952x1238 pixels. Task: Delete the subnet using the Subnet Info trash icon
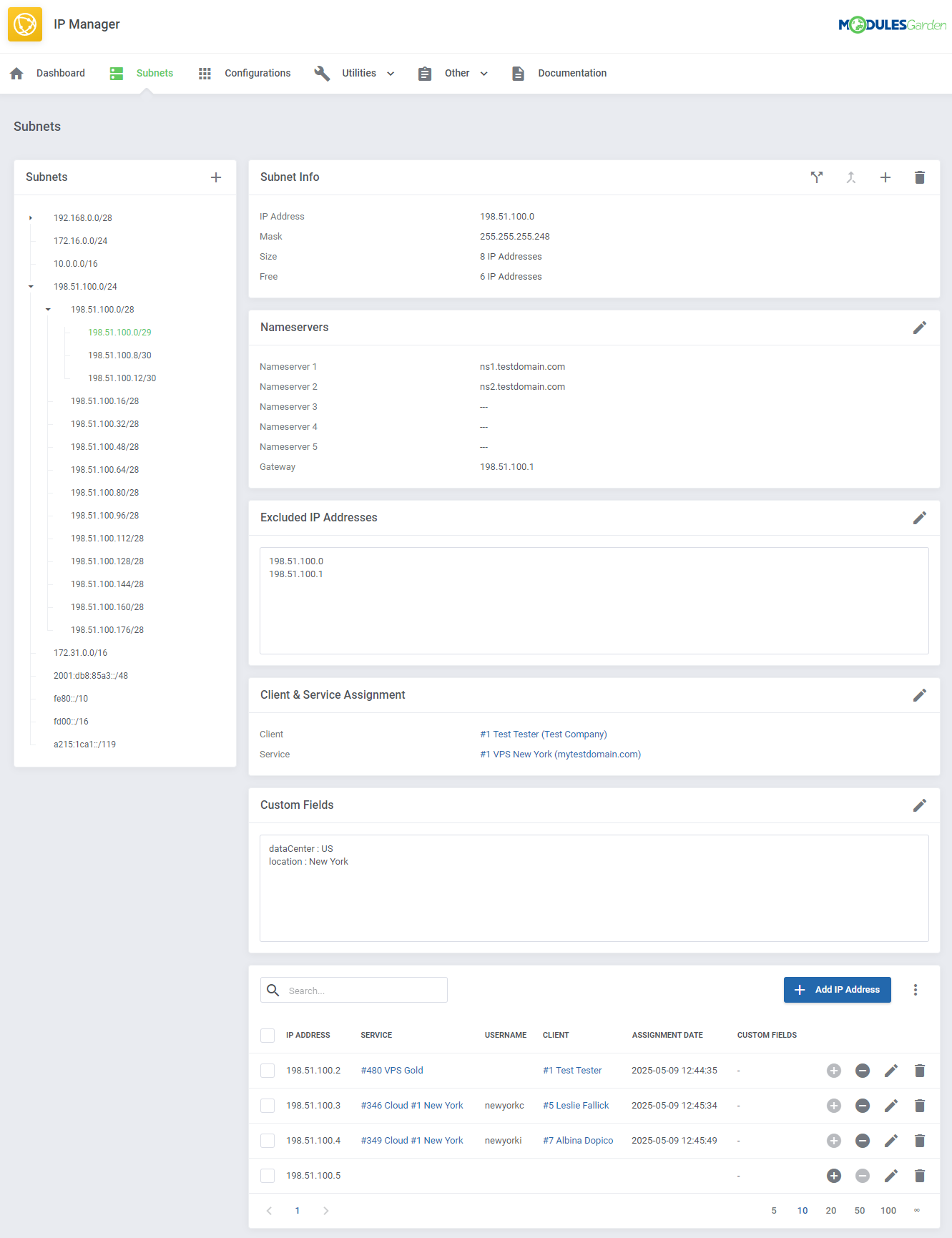click(x=919, y=177)
